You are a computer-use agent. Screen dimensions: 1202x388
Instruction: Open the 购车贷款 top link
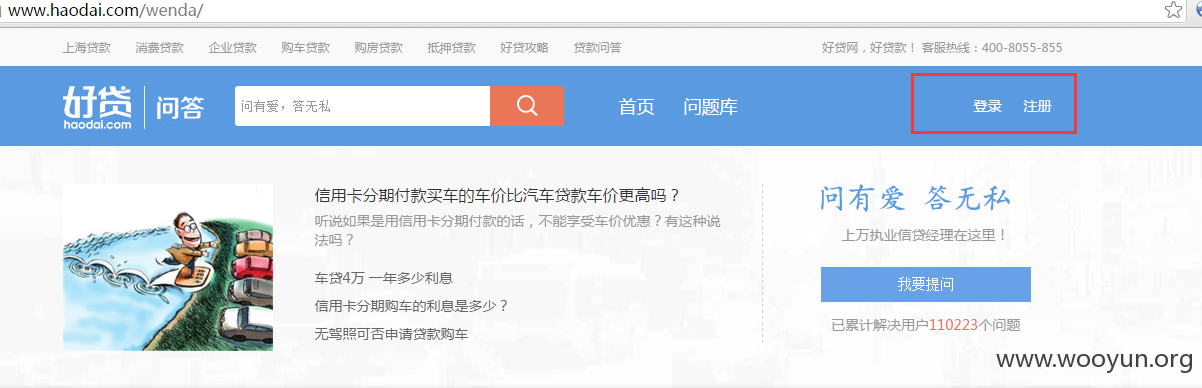click(x=306, y=47)
